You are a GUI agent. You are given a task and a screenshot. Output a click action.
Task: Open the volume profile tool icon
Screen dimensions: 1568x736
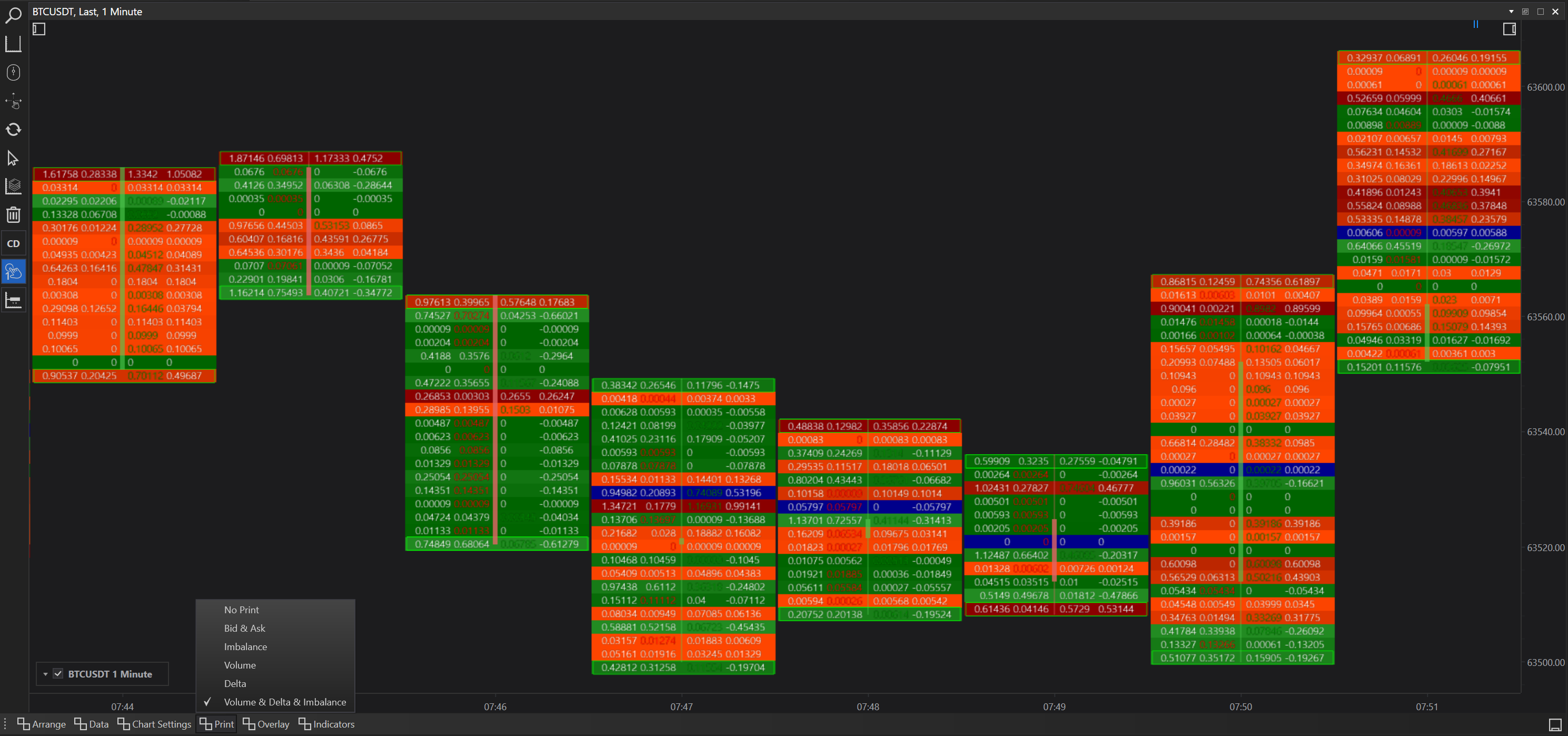[x=13, y=300]
